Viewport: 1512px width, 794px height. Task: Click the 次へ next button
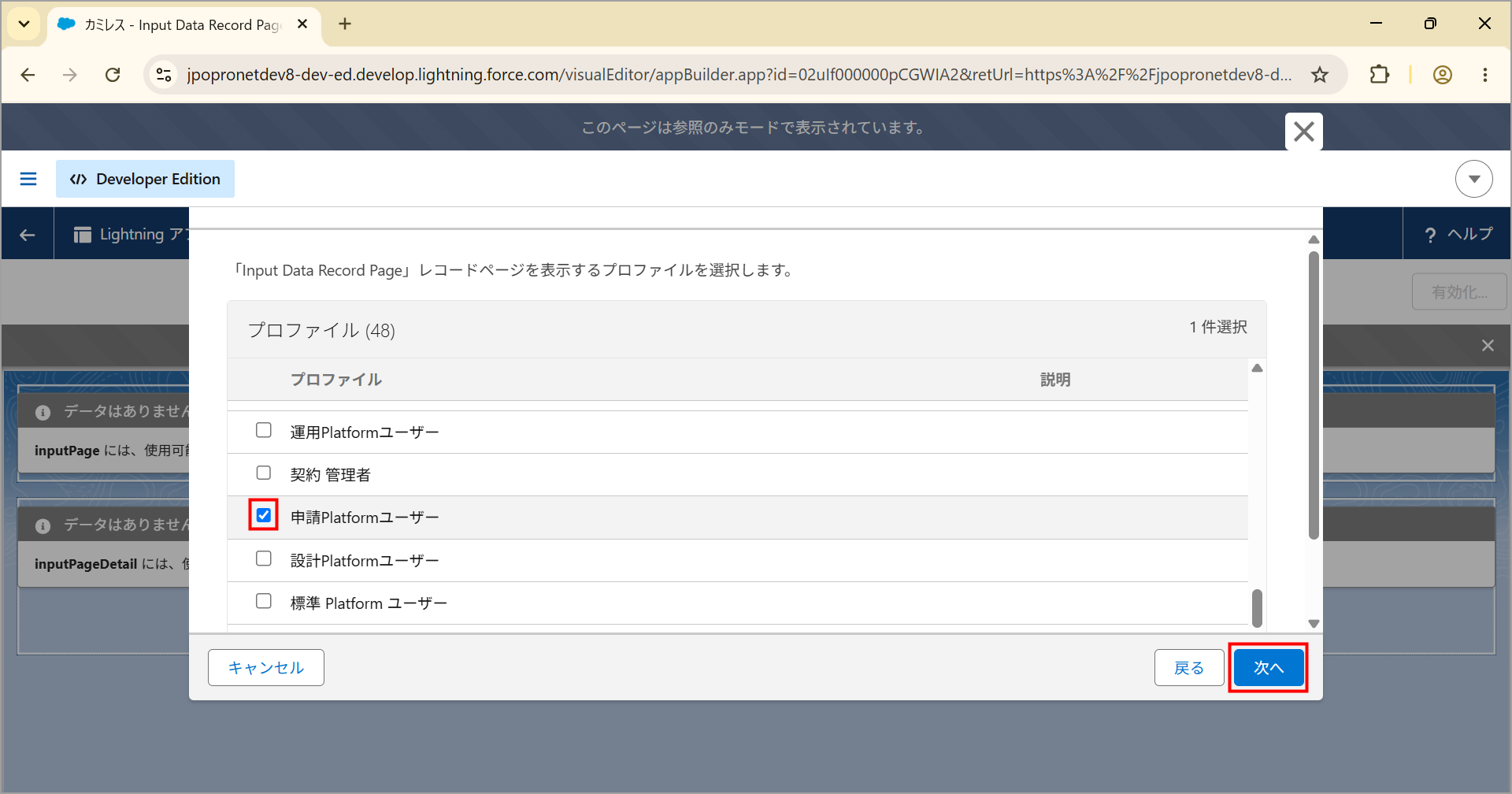click(x=1268, y=668)
